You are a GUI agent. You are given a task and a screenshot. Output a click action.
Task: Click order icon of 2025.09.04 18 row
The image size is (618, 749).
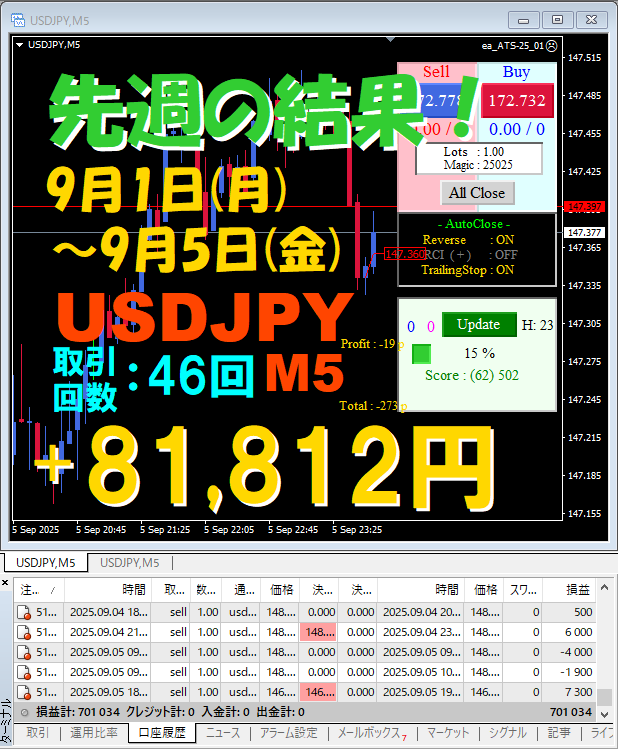coord(24,612)
